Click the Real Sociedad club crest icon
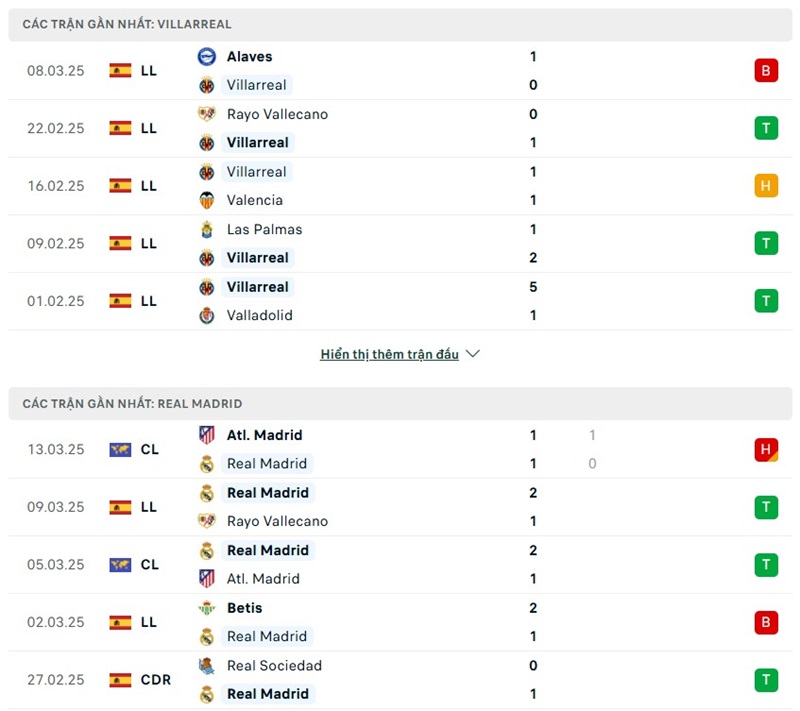 207,665
